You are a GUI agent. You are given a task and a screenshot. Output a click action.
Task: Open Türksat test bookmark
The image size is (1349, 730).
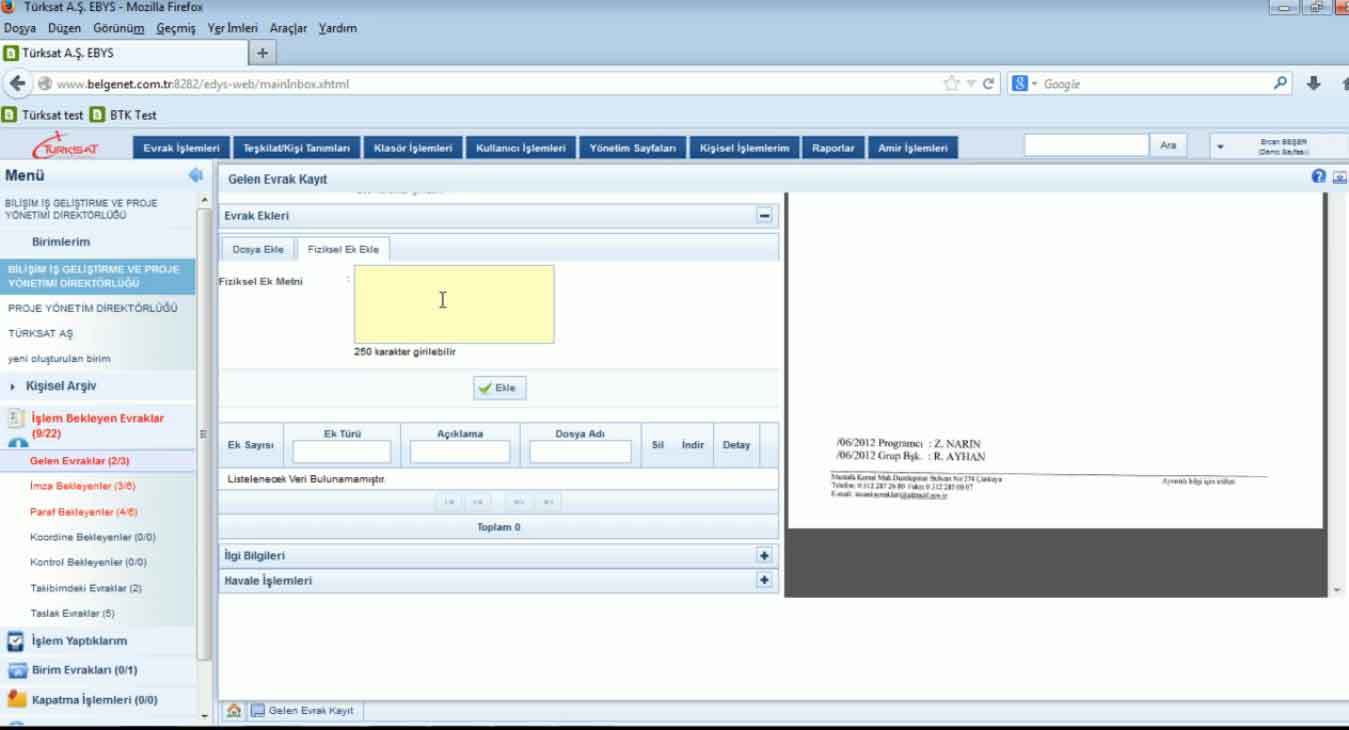tap(44, 115)
